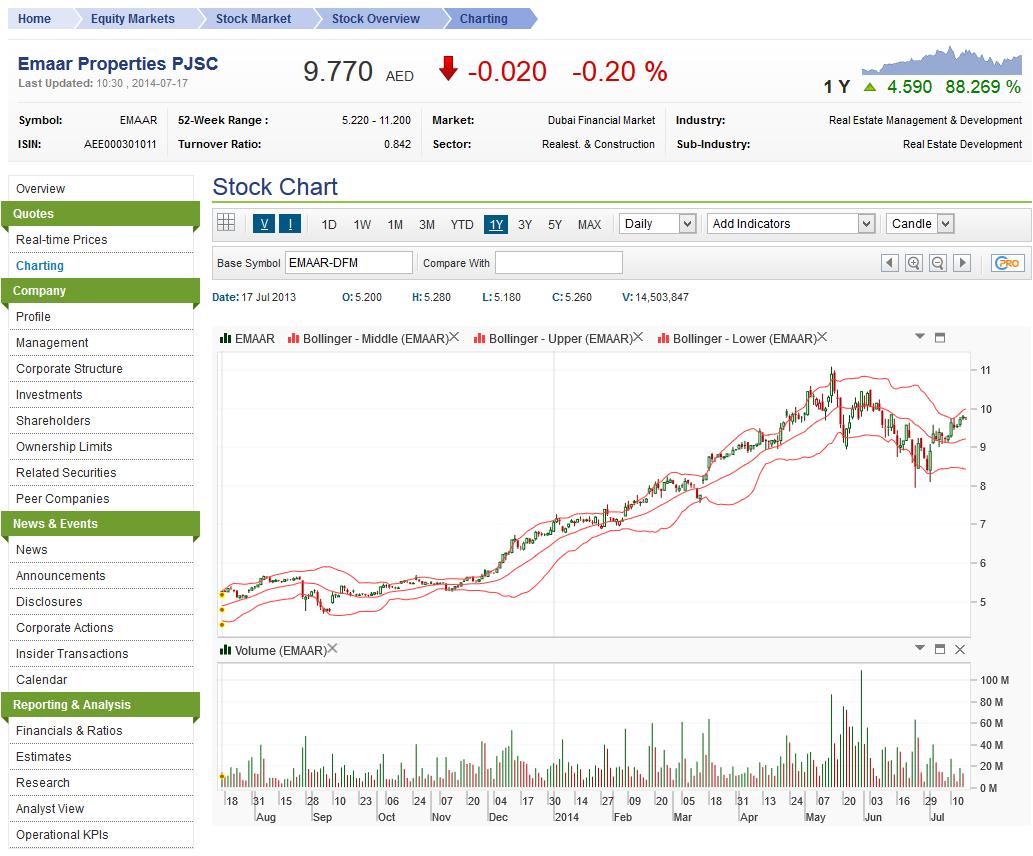Maximize the volume chart panel
Screen dimensions: 1033x856
pyautogui.click(x=940, y=649)
